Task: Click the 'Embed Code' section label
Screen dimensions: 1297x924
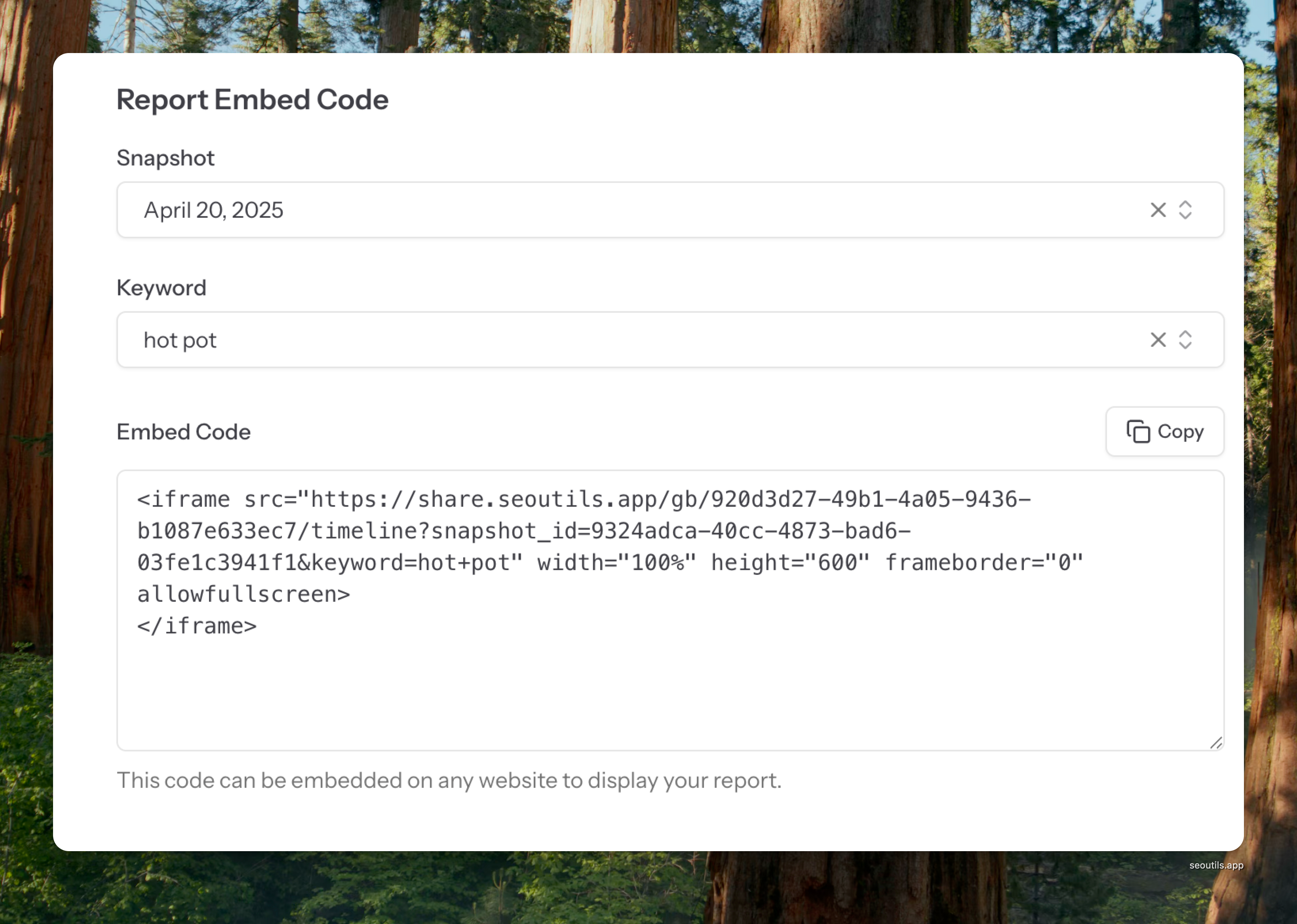Action: point(184,432)
